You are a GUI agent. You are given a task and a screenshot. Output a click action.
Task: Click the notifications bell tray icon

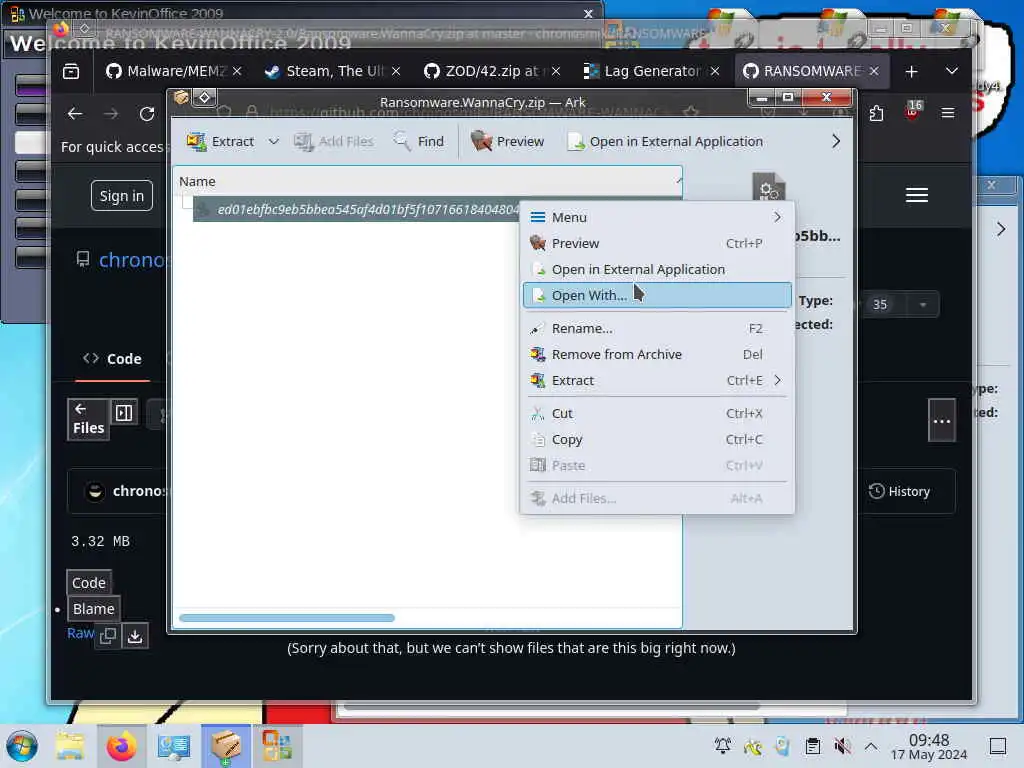[x=723, y=746]
